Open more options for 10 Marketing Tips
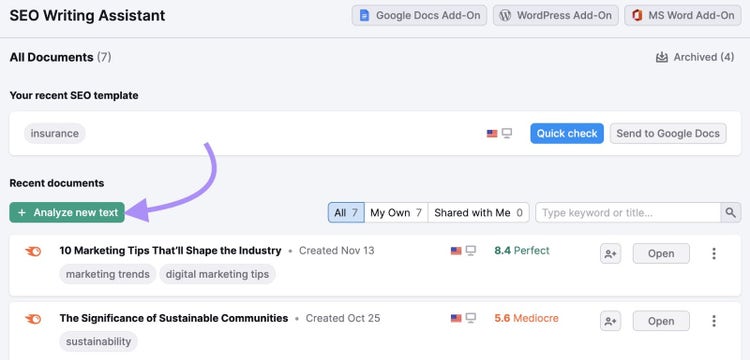 click(714, 254)
